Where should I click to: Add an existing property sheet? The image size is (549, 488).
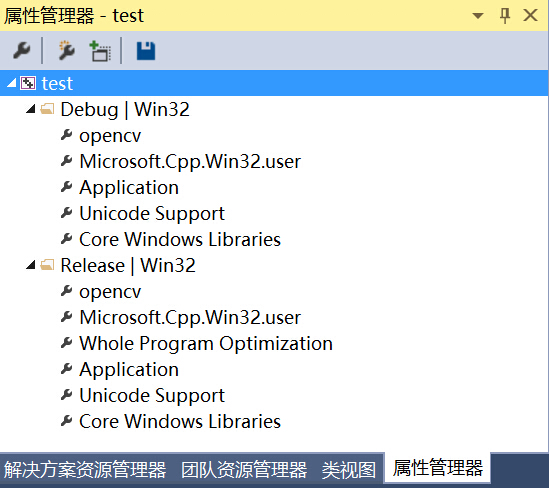[x=100, y=51]
